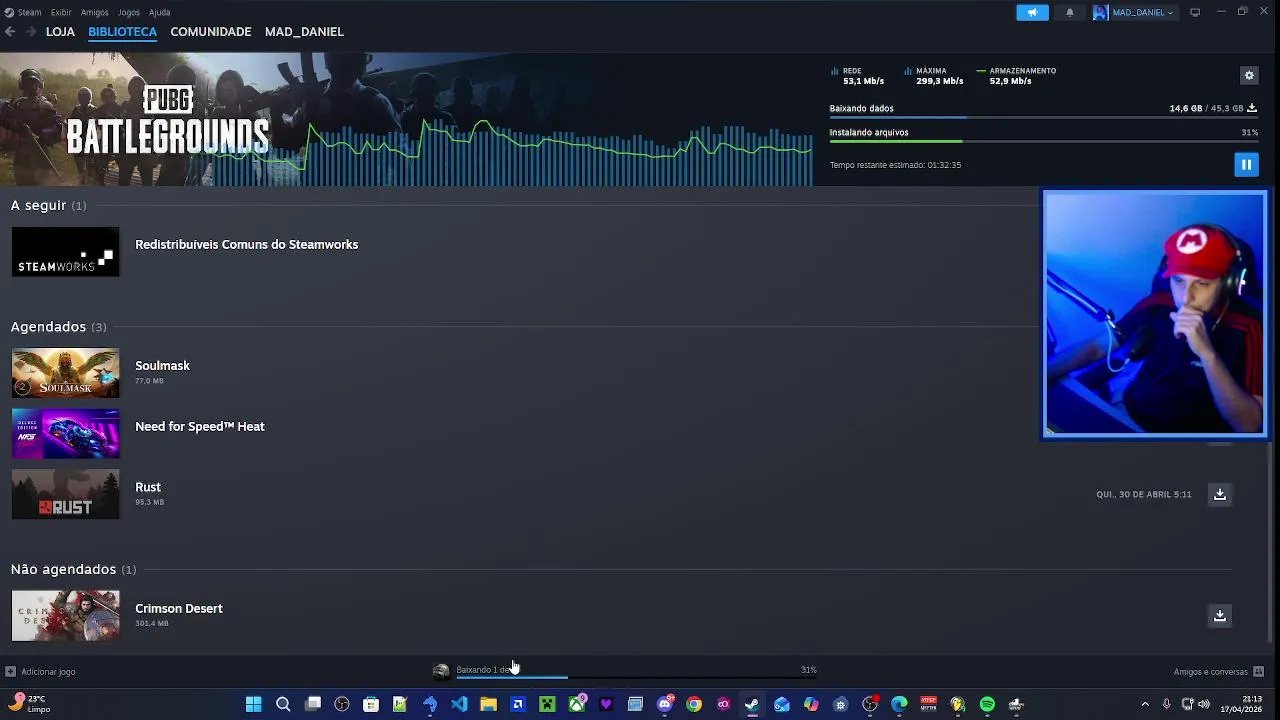Screen dimensions: 1280x720
Task: Click the PUBG Battlegrounds banner
Action: [168, 120]
